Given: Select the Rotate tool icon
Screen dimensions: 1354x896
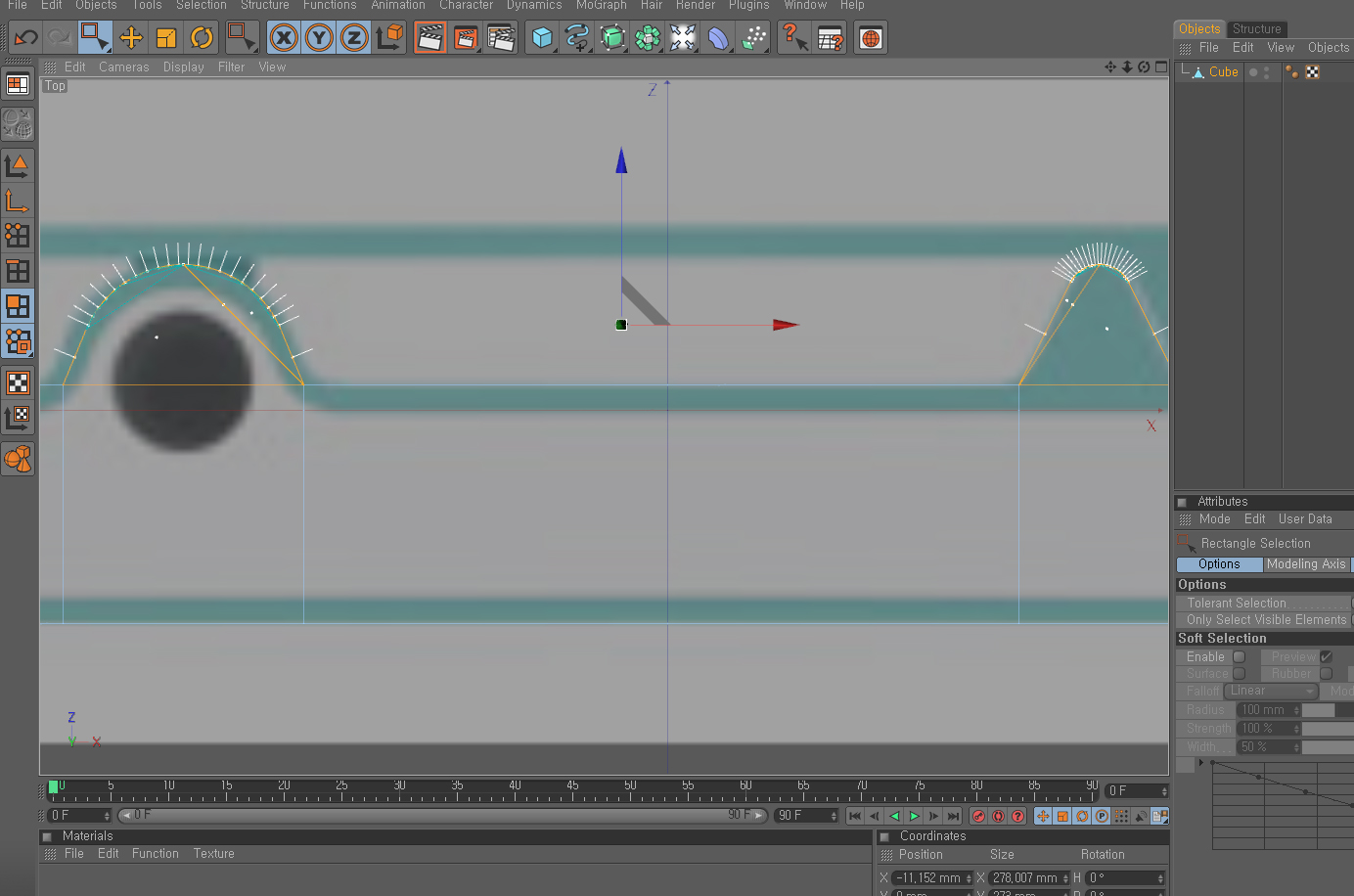Looking at the screenshot, I should tap(202, 38).
